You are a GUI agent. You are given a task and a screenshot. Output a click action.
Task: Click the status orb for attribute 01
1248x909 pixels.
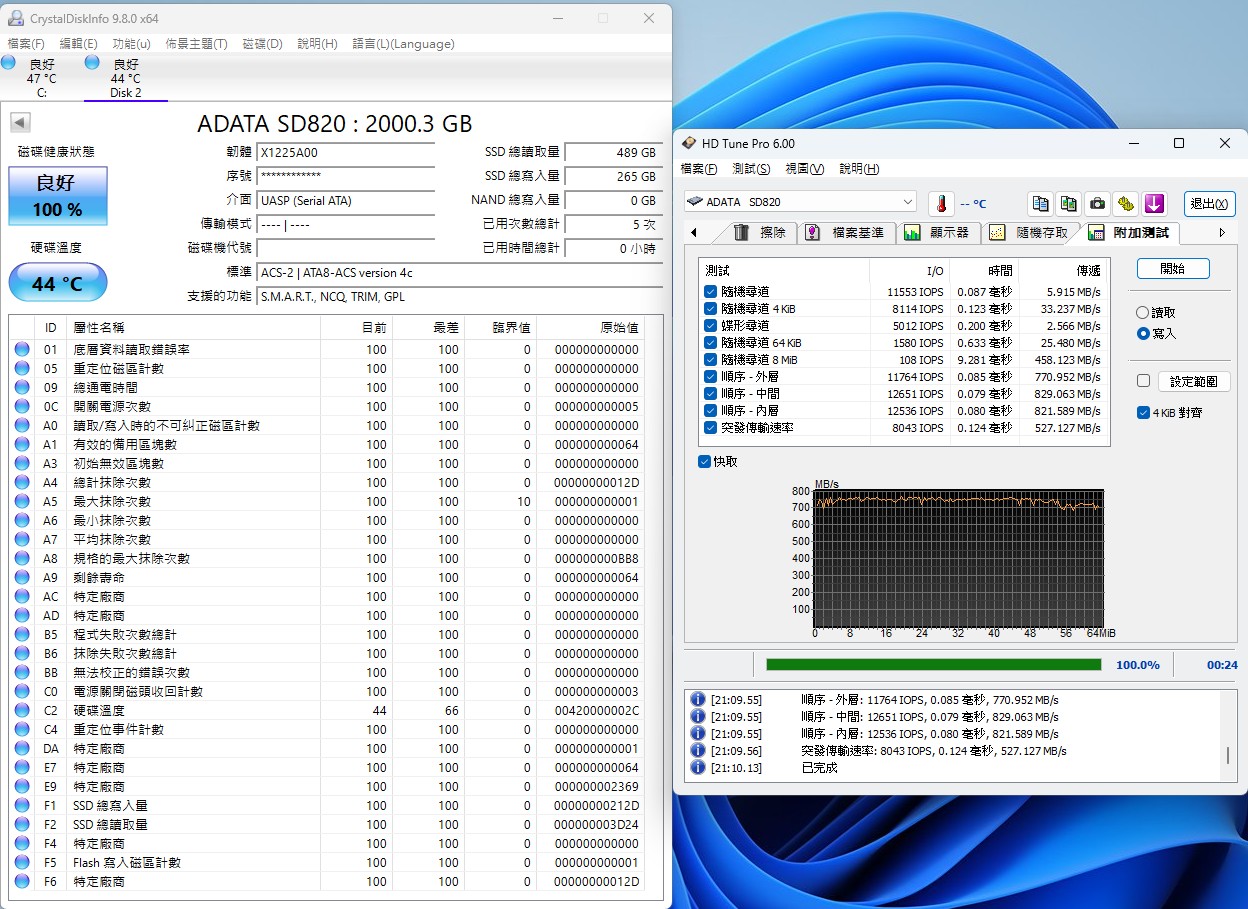tap(22, 349)
